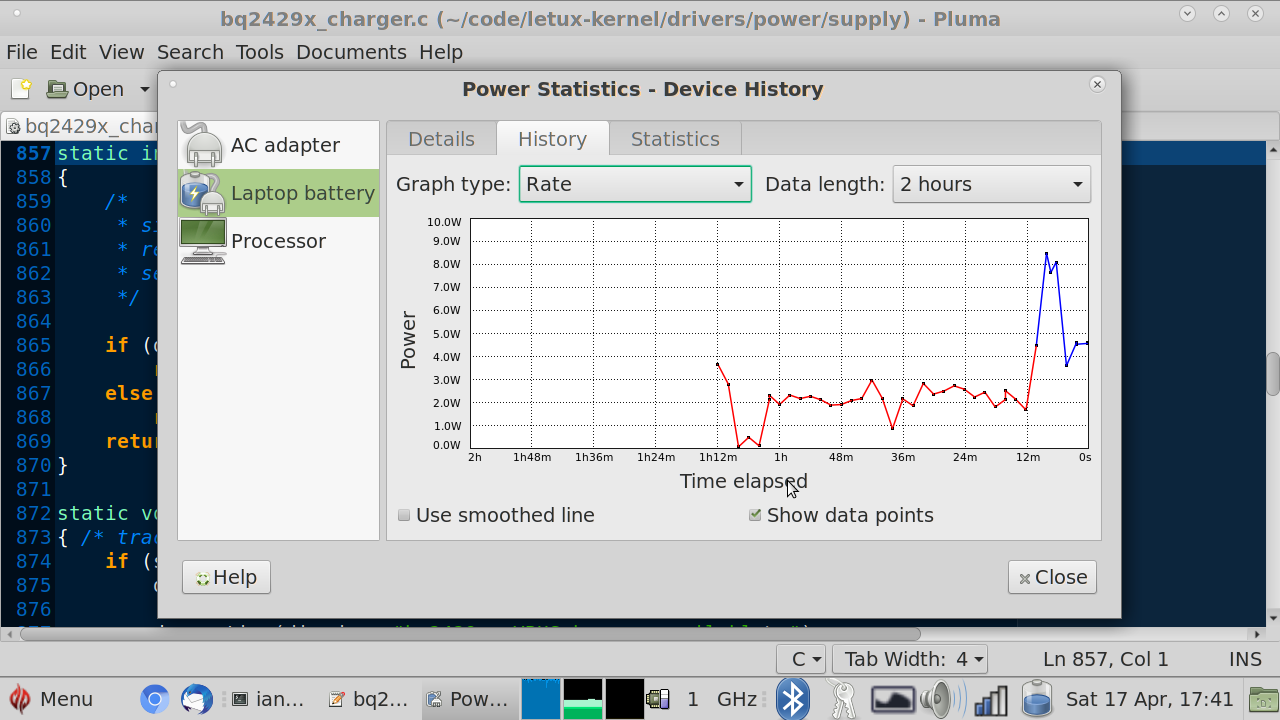This screenshot has height=720, width=1280.
Task: Open Tab Width selector in status bar
Action: (914, 659)
